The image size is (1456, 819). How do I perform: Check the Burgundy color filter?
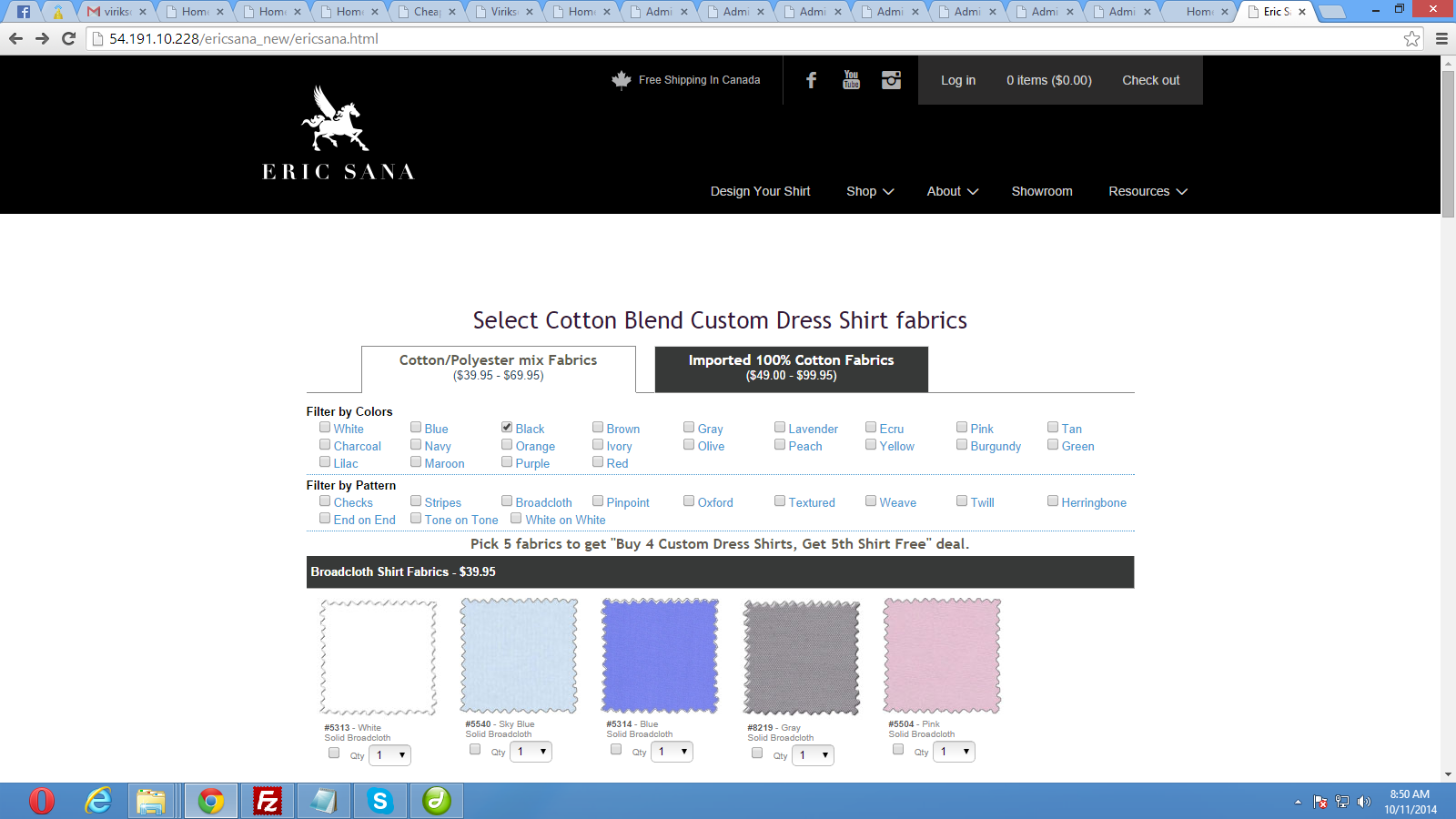coord(962,444)
